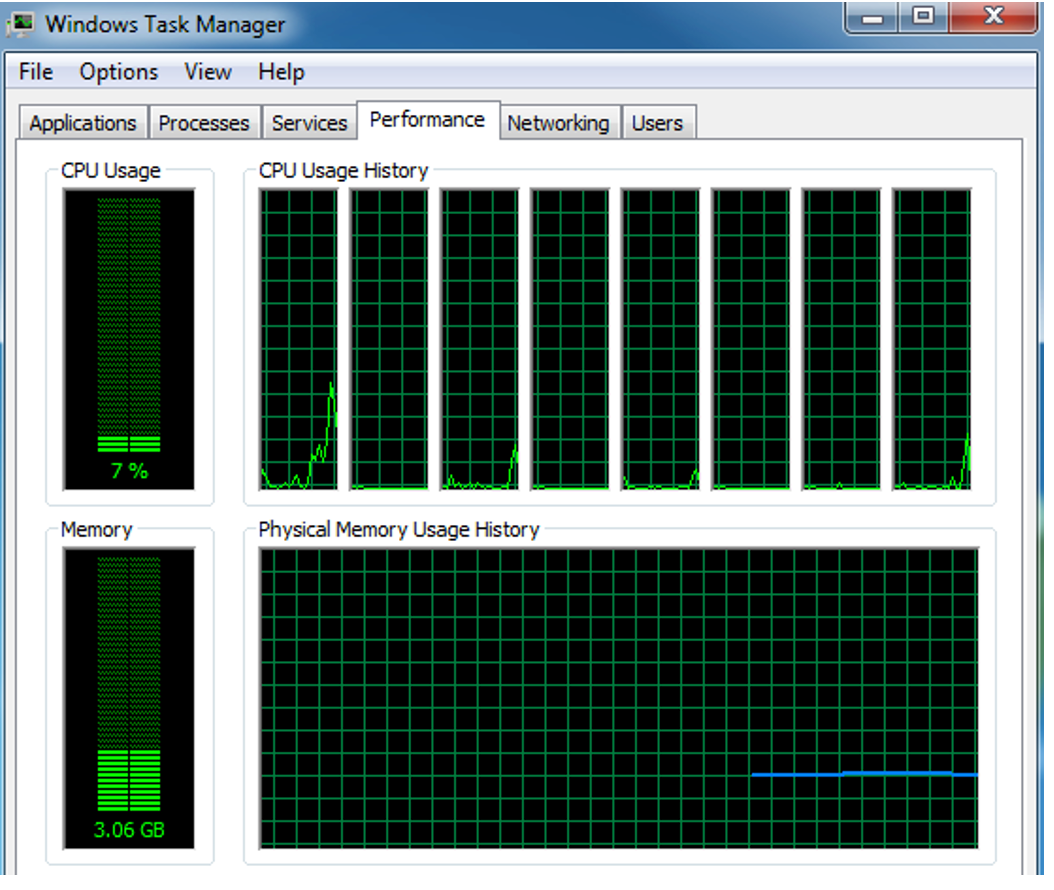This screenshot has width=1054, height=890.
Task: Click the 7 % CPU usage value
Action: click(129, 471)
